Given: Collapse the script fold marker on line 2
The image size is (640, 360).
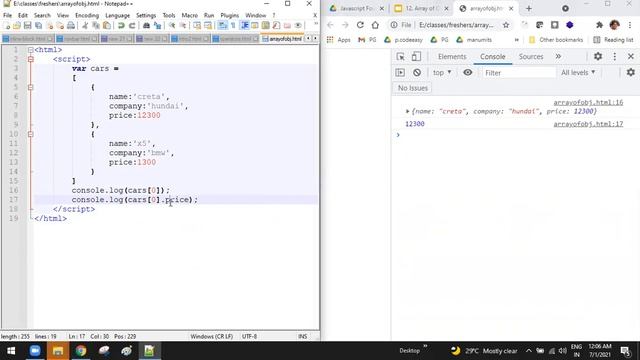Looking at the screenshot, I should tap(31, 59).
